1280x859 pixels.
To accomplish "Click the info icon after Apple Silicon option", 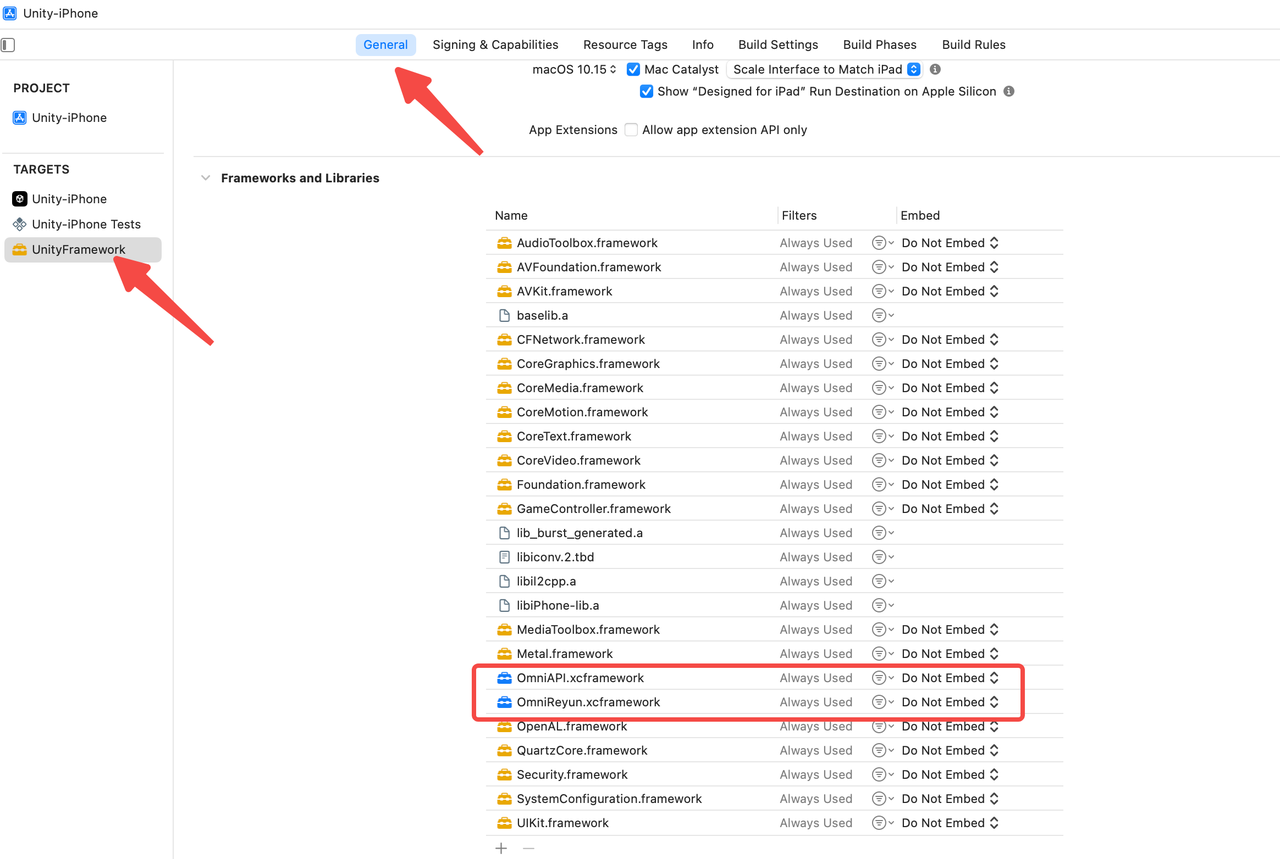I will [x=1009, y=91].
